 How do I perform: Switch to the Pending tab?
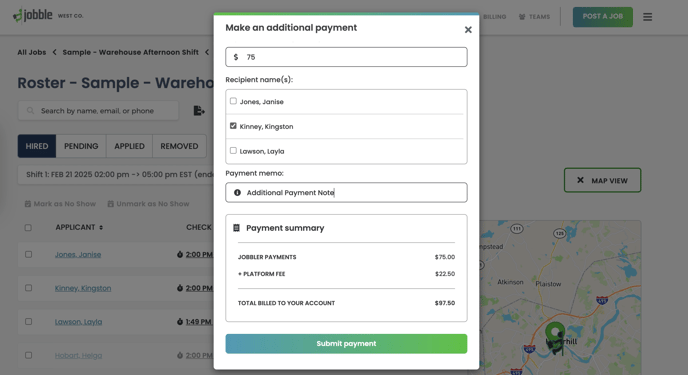(81, 146)
